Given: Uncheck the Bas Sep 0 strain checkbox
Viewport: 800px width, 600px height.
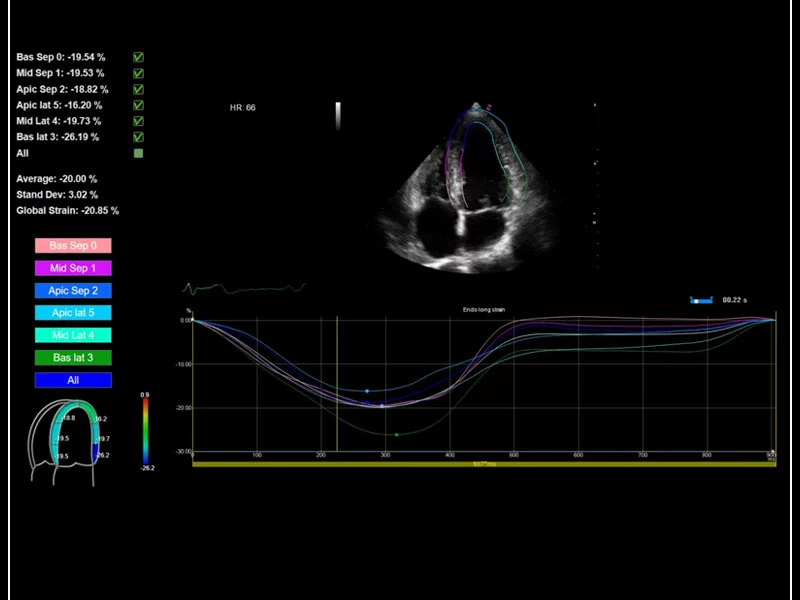Looking at the screenshot, I should point(137,57).
